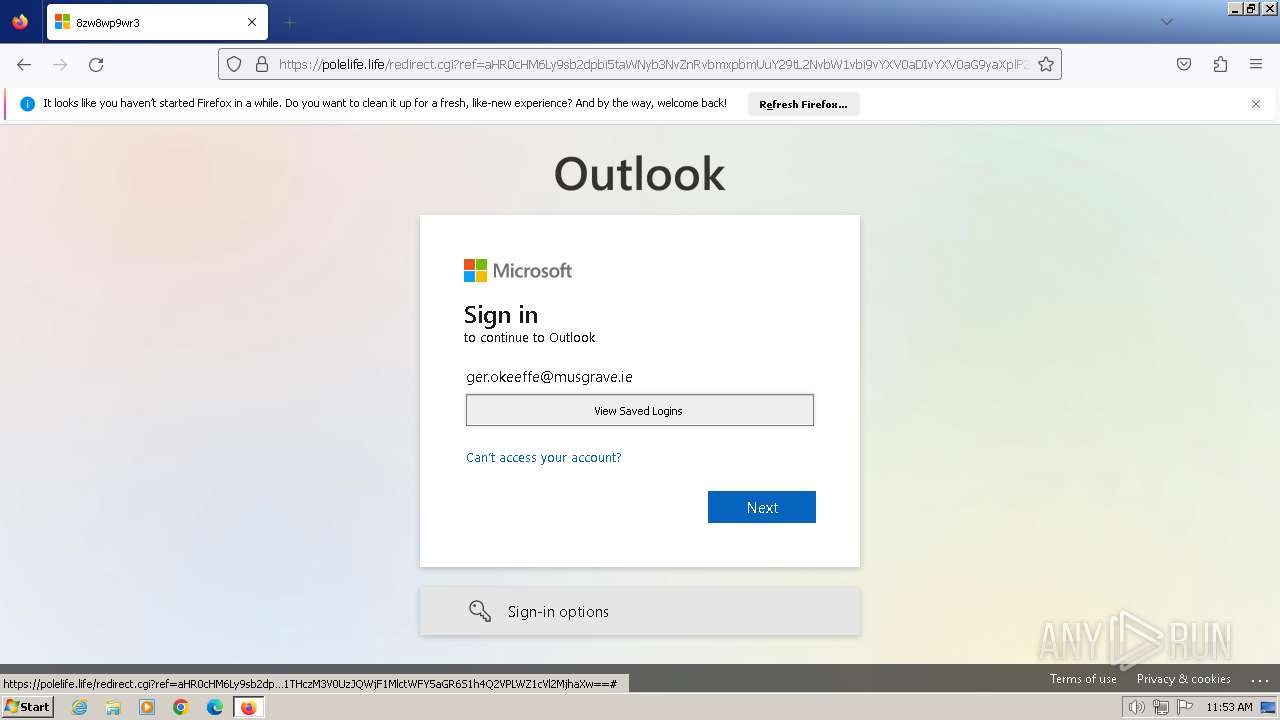Click the key icon beside Sign-in options

tap(480, 611)
